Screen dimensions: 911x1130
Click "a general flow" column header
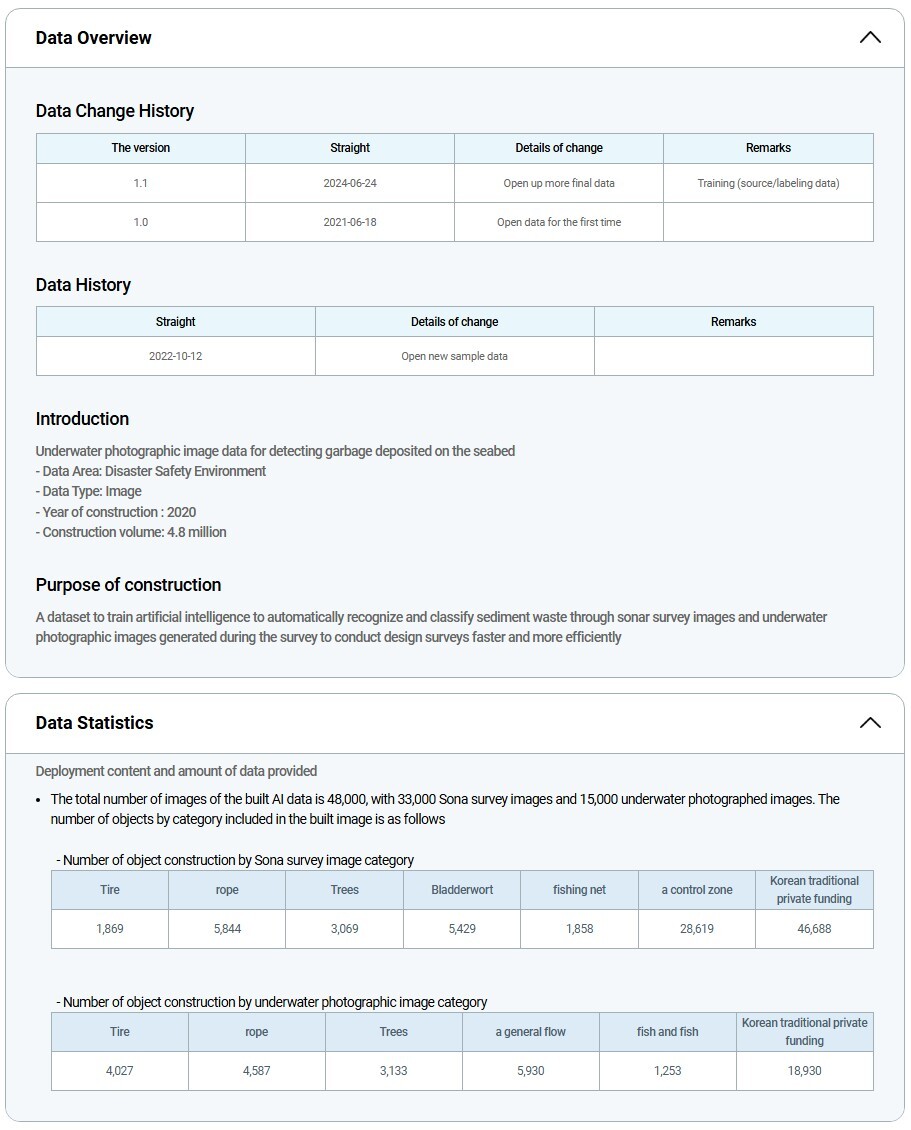[531, 1032]
